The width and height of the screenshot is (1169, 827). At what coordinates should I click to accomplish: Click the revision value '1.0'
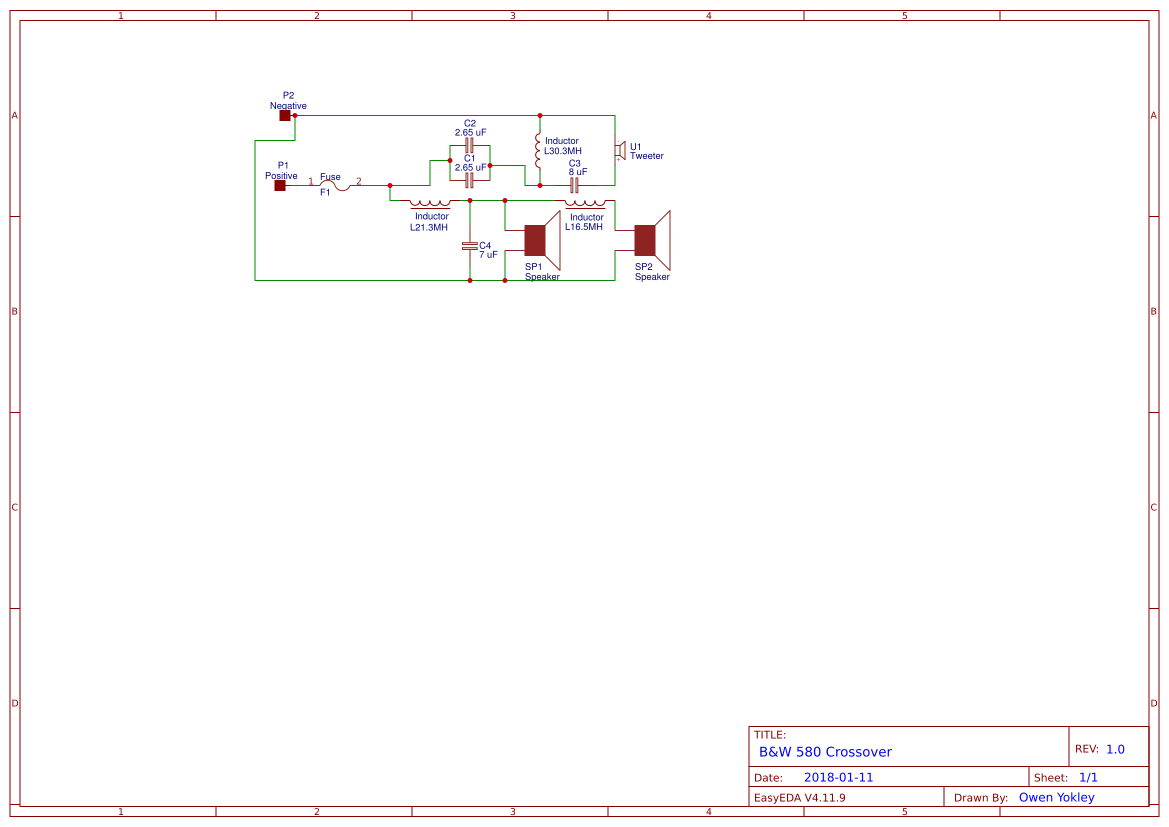[1115, 749]
